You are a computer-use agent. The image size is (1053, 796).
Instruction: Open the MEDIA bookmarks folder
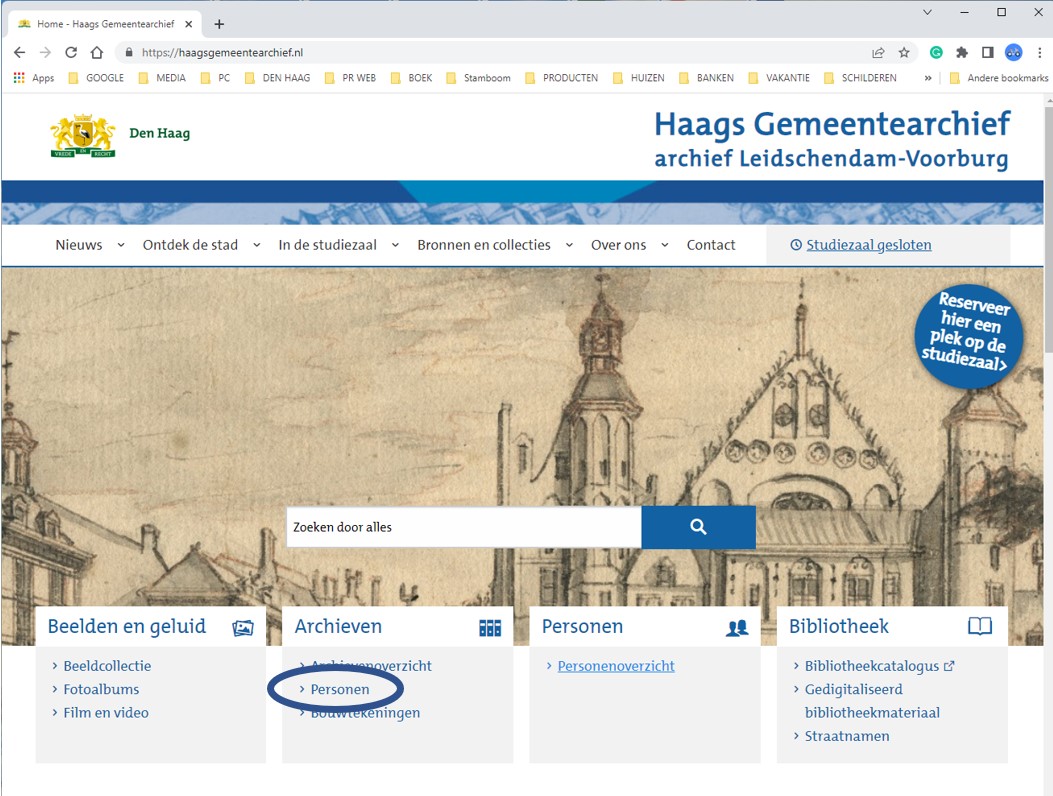coord(162,78)
